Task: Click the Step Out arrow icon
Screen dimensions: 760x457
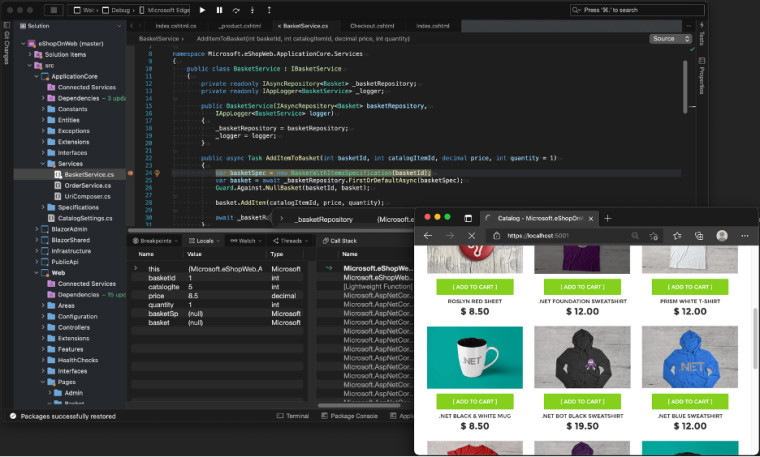Action: click(269, 10)
